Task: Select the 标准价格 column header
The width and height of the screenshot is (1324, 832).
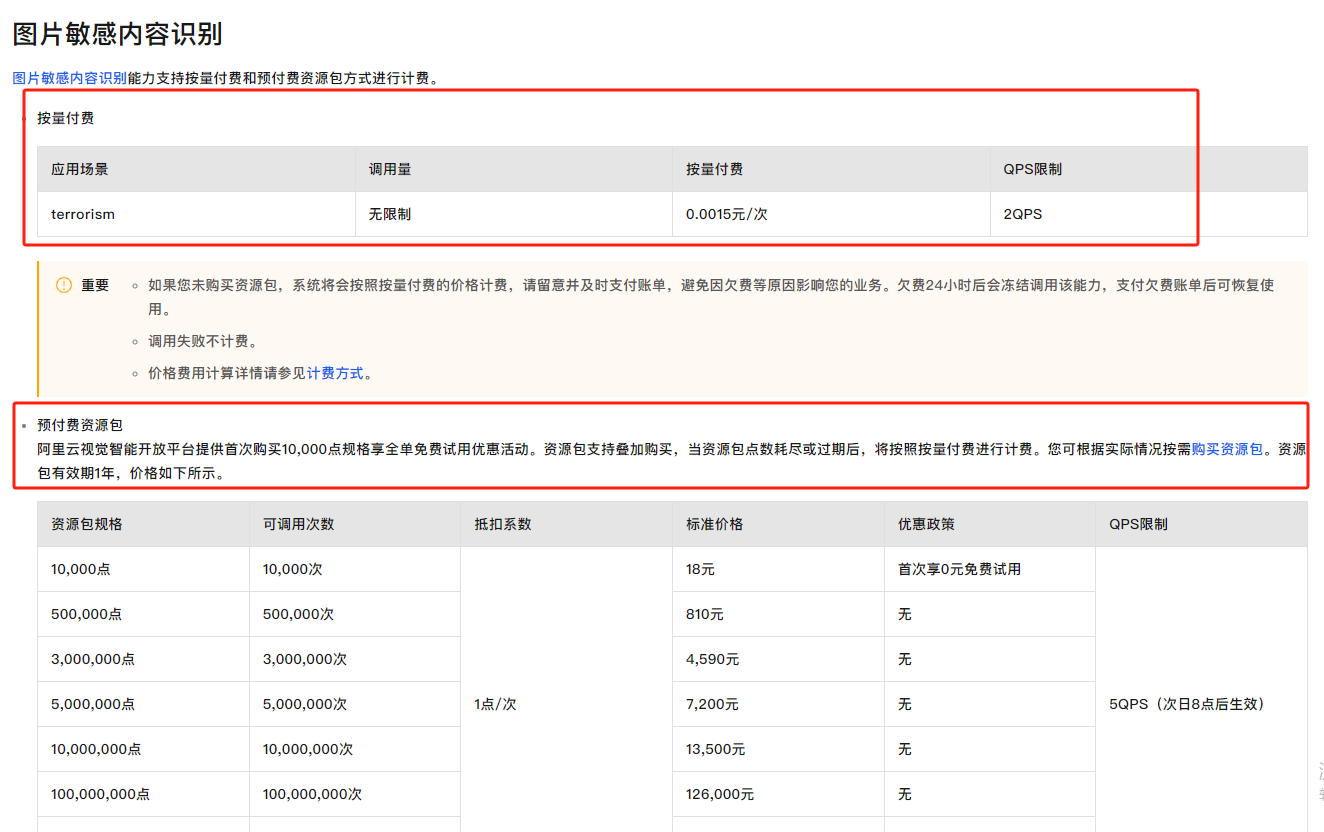Action: [778, 524]
